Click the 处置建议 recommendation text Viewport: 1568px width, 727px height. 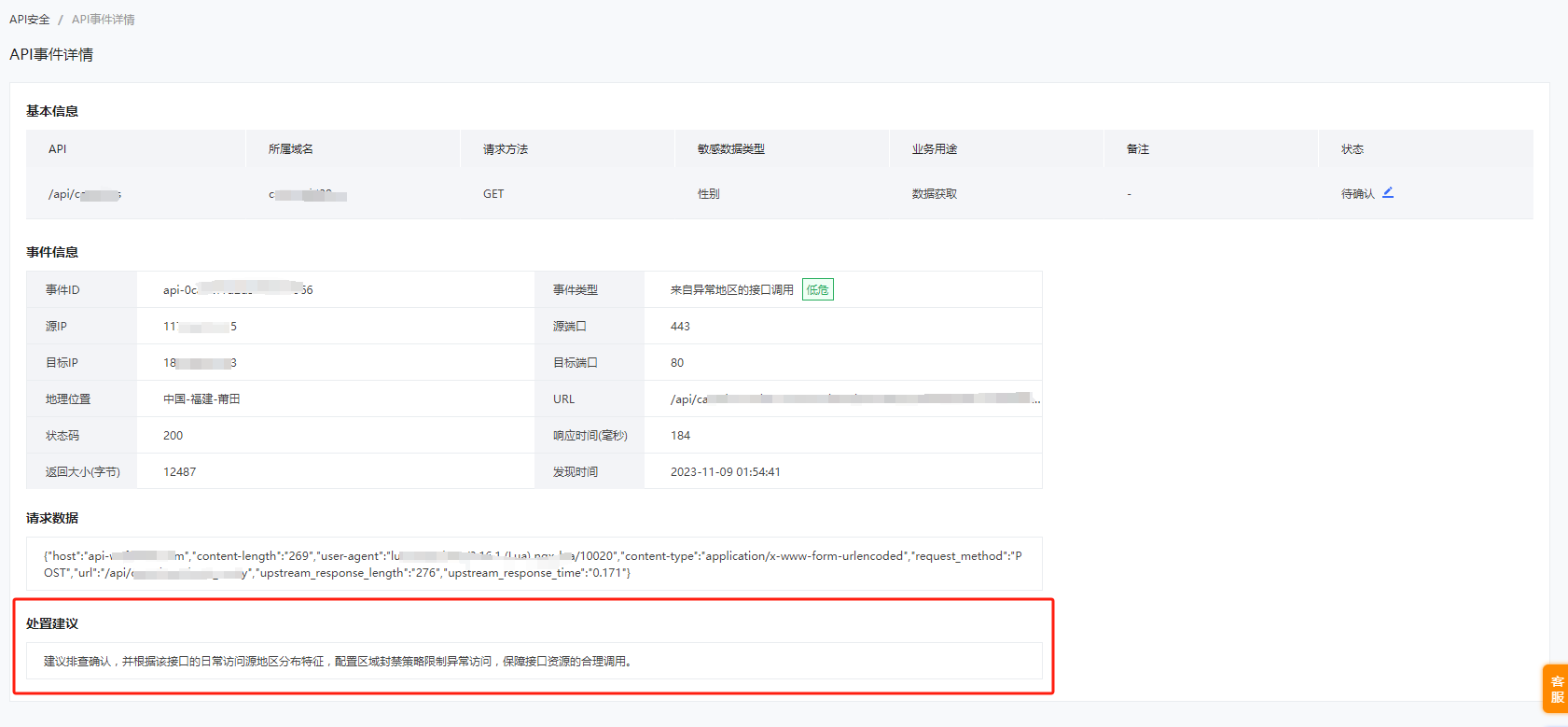(x=339, y=661)
